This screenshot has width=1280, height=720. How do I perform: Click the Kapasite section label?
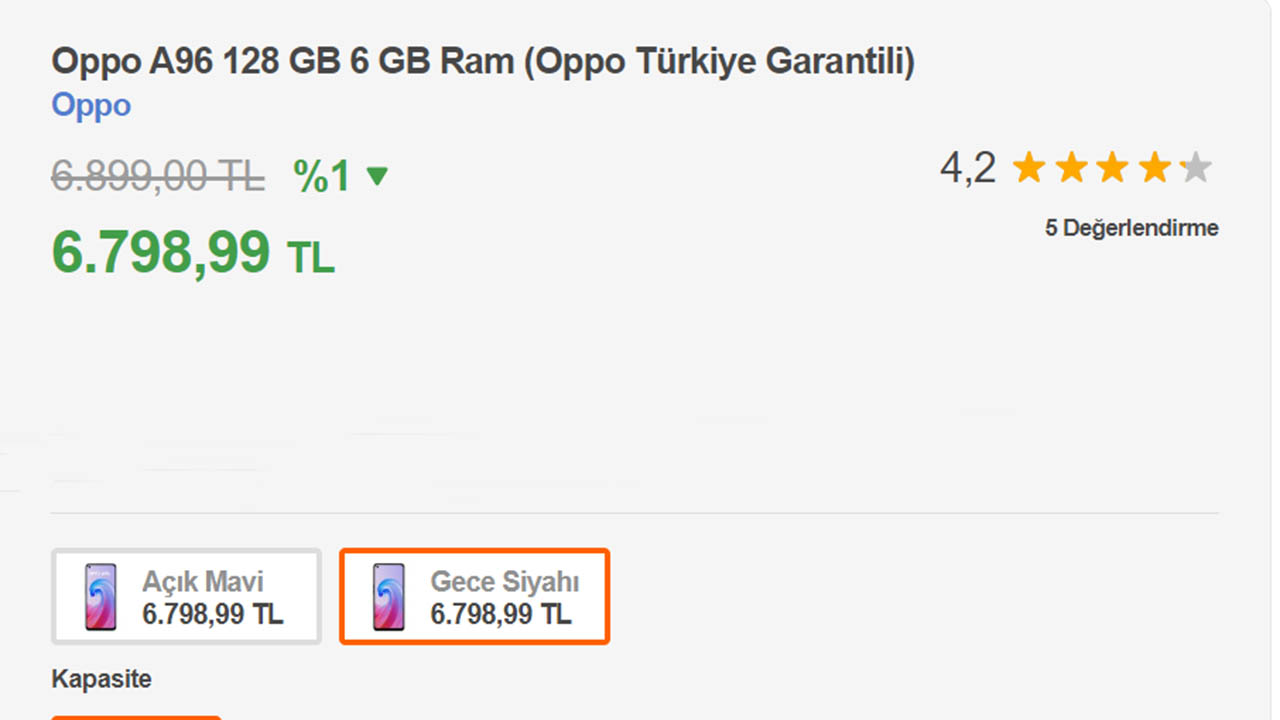(102, 680)
